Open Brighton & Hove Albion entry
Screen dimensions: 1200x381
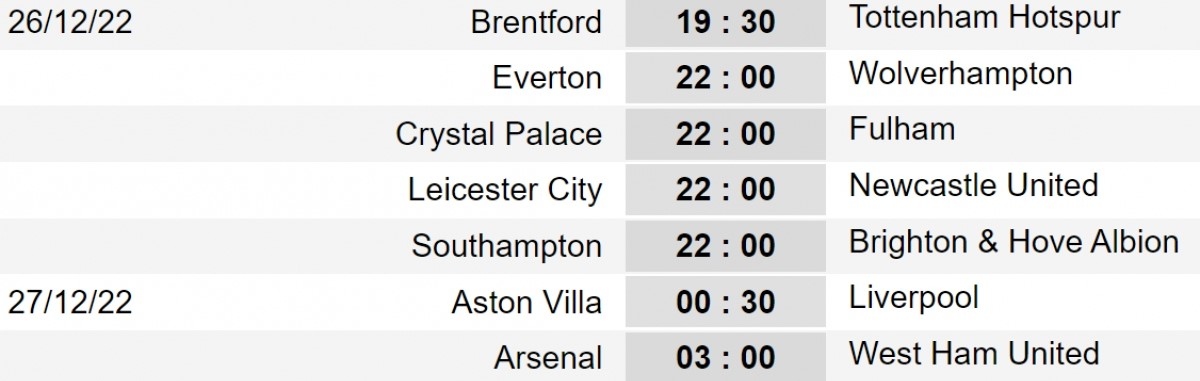(1014, 241)
